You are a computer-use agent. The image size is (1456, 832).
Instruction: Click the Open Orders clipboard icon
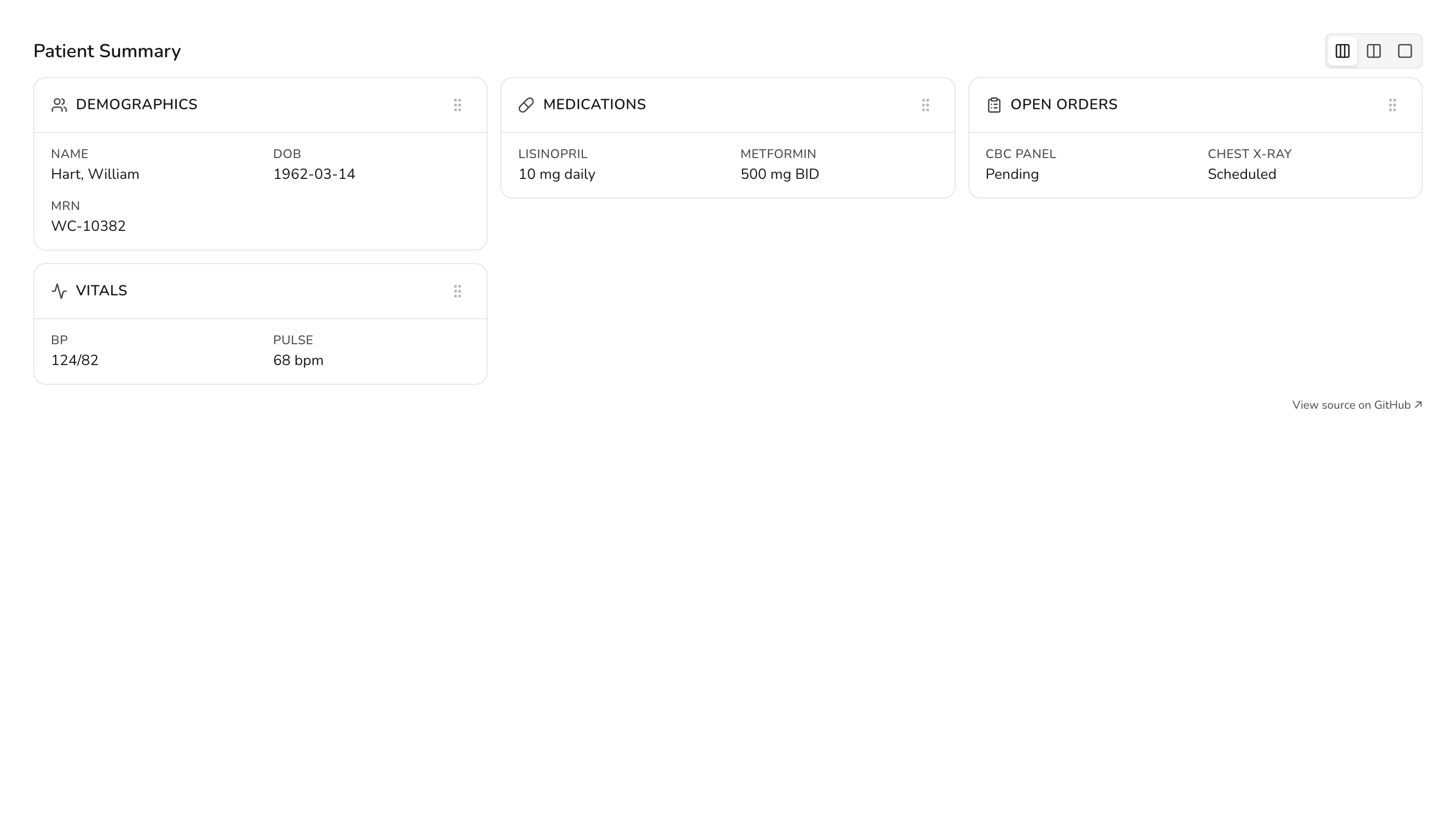(994, 105)
